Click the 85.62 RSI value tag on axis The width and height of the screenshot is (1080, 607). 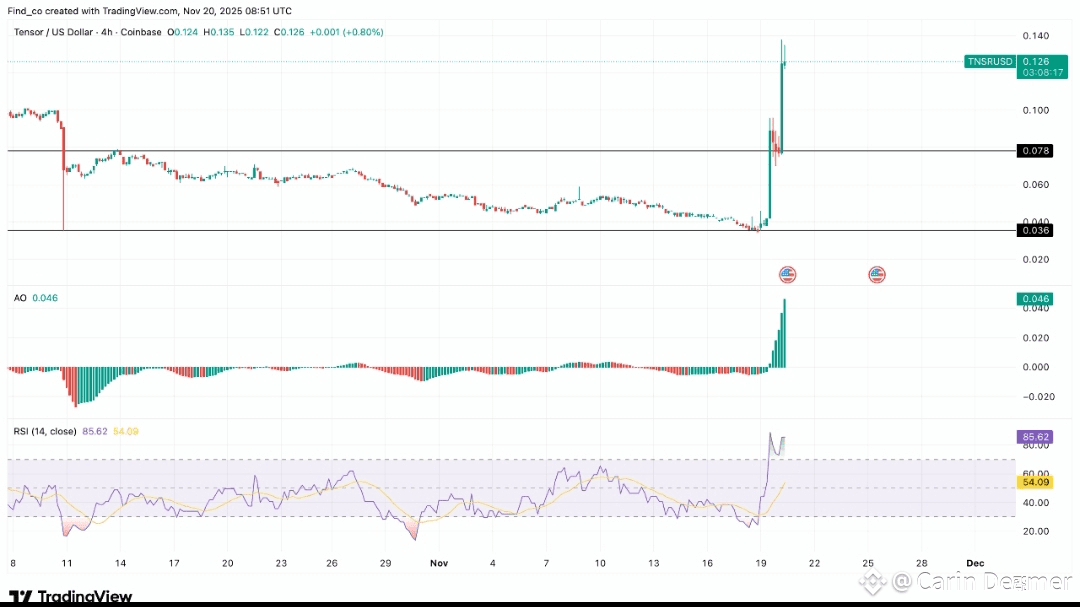[1035, 437]
